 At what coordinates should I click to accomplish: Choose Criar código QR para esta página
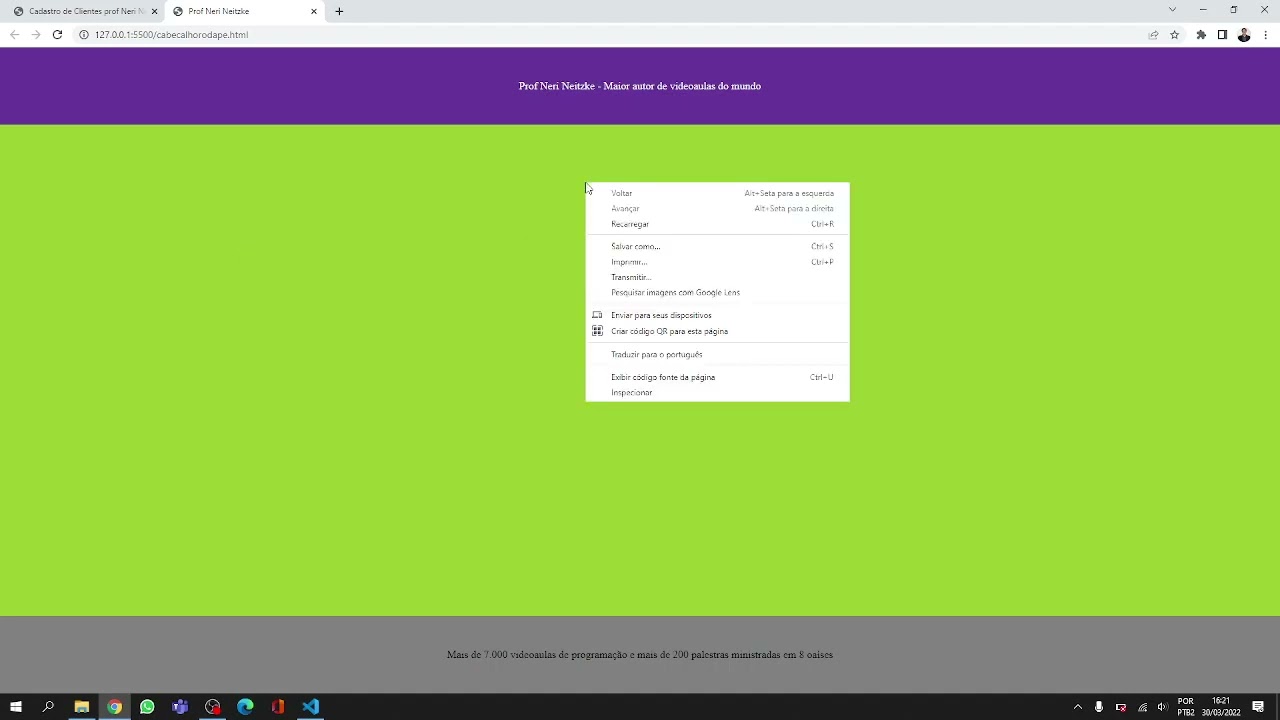(717, 331)
